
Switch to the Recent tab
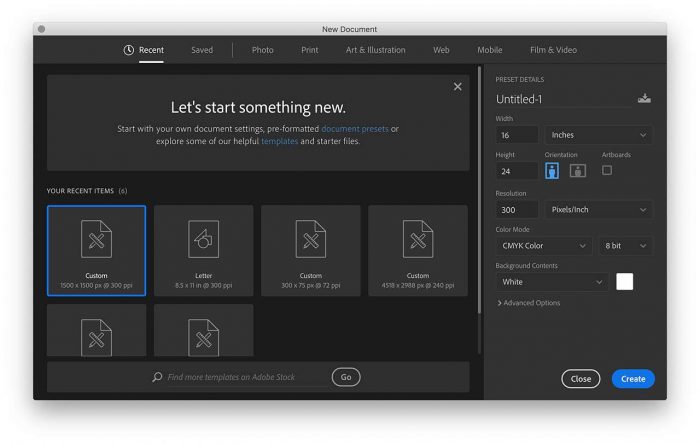[x=151, y=50]
